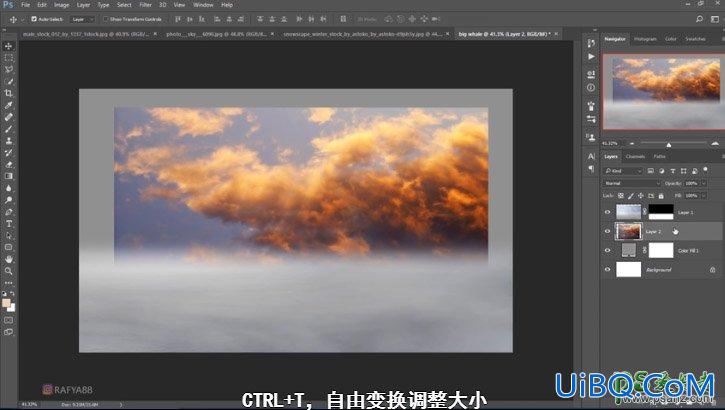Zoom out with Navigator small mountains button
The height and width of the screenshot is (410, 725).
[x=632, y=143]
